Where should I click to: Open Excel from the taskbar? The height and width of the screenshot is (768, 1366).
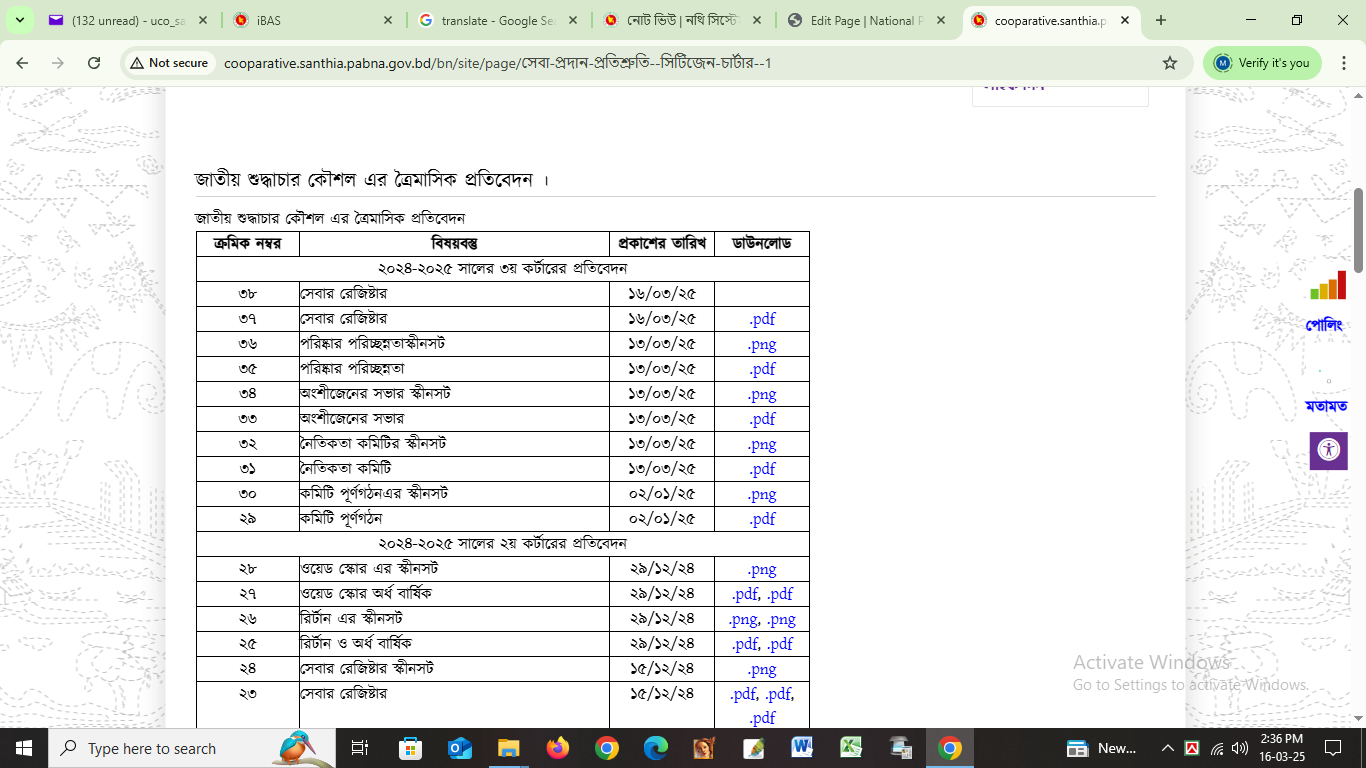[x=851, y=748]
